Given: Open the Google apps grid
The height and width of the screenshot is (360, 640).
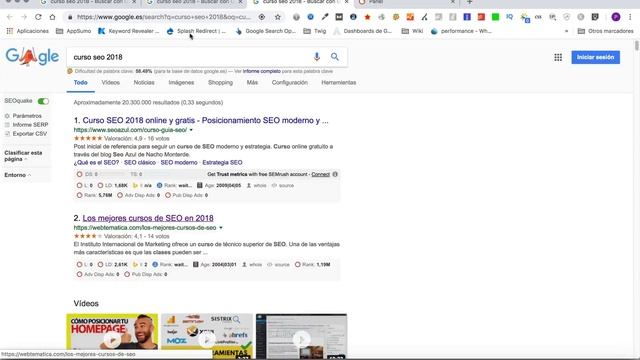Looking at the screenshot, I should point(558,58).
